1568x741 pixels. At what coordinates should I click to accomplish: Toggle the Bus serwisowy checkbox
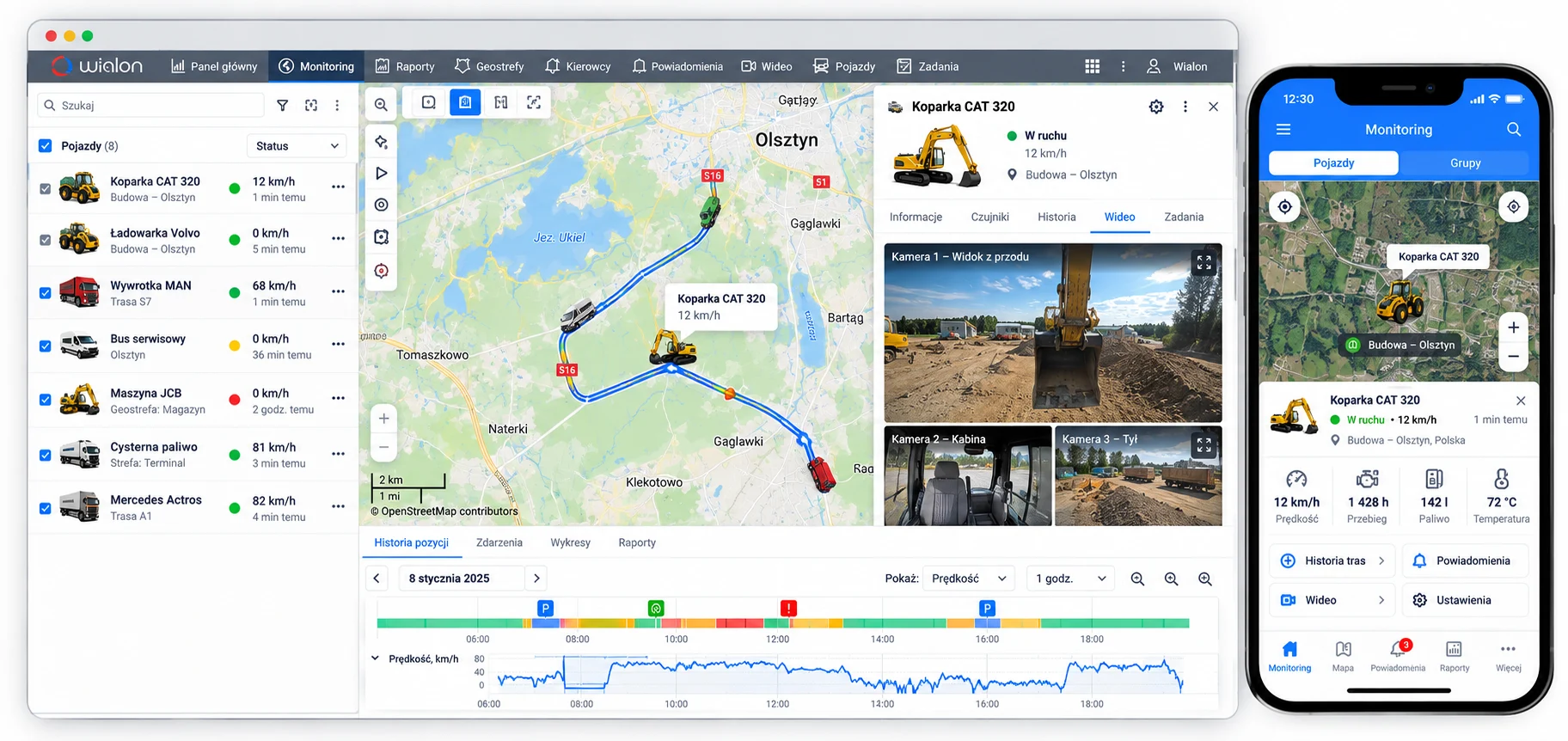[46, 346]
